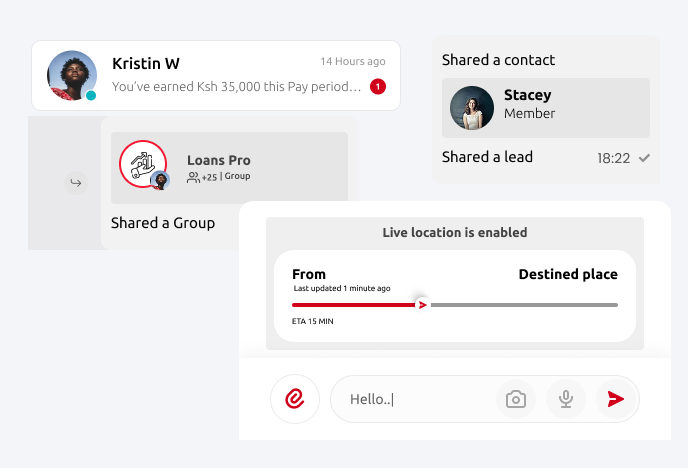The image size is (688, 468).
Task: Open the camera in message bar
Action: click(515, 400)
